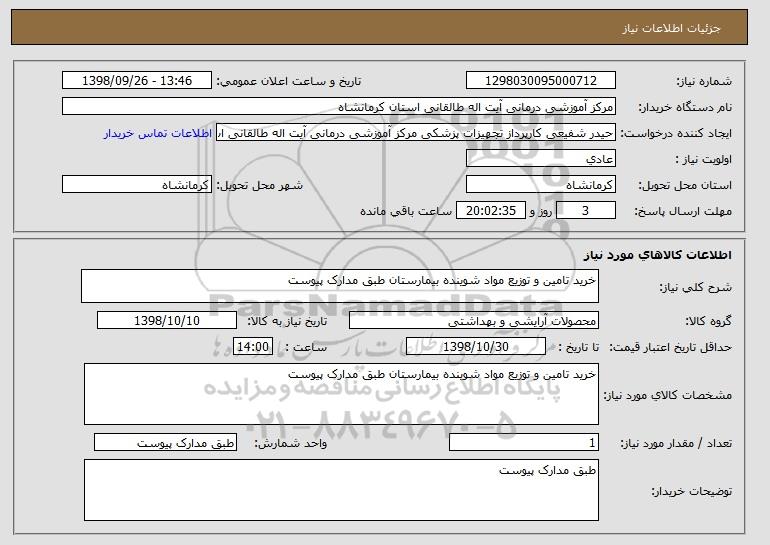This screenshot has width=770, height=545.
Task: Click the مشخصات کالای مورد نیاز text area
Action: click(x=341, y=394)
